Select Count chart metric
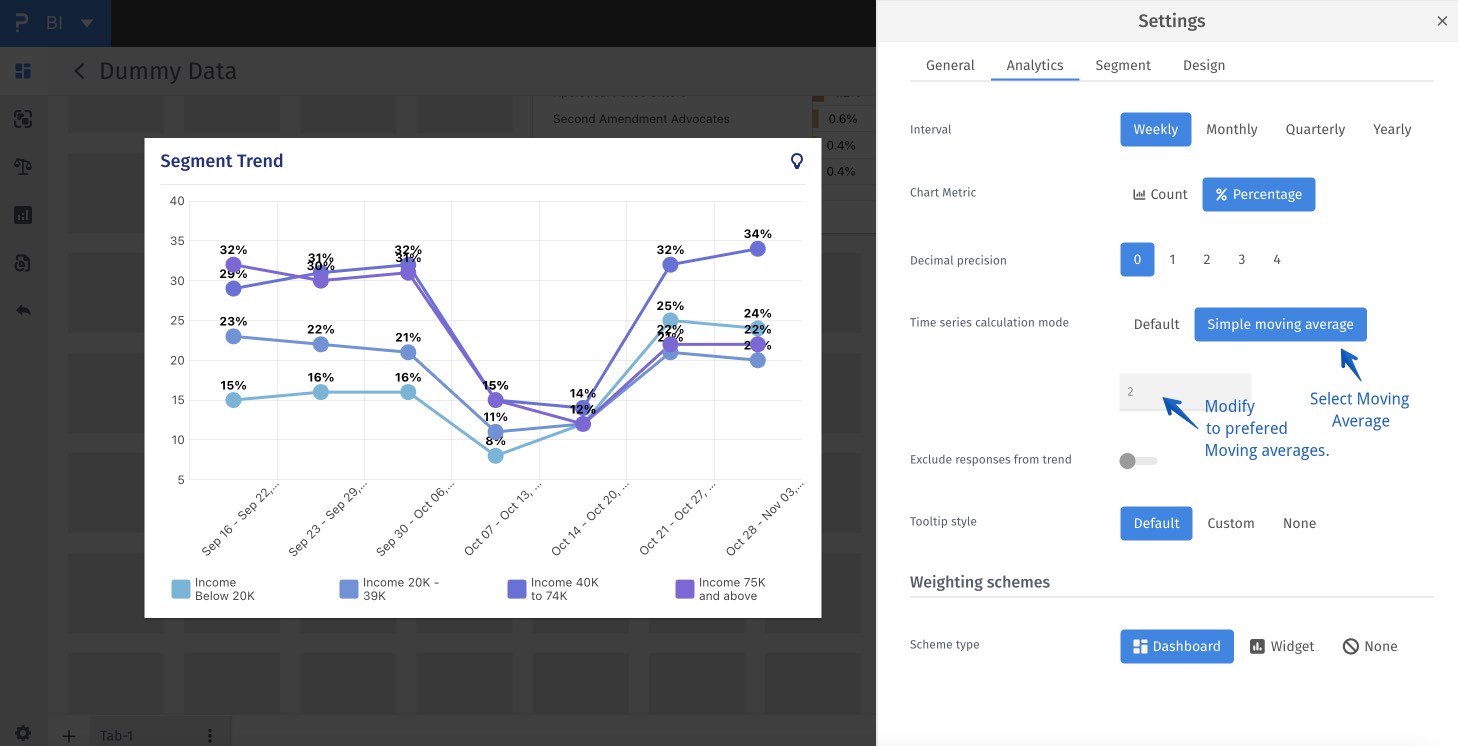The width and height of the screenshot is (1458, 746). point(1160,195)
